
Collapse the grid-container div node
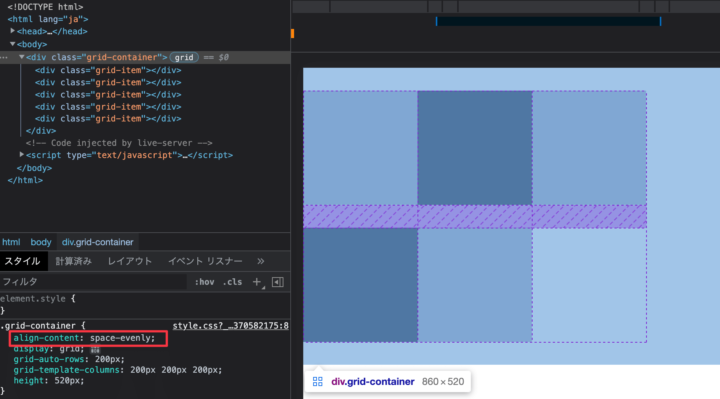point(22,57)
